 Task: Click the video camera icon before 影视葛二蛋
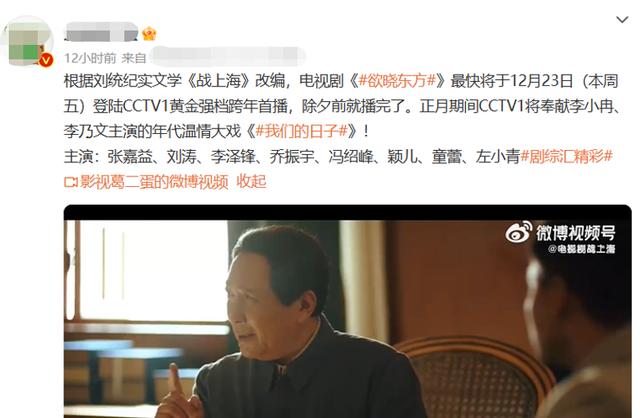(71, 182)
